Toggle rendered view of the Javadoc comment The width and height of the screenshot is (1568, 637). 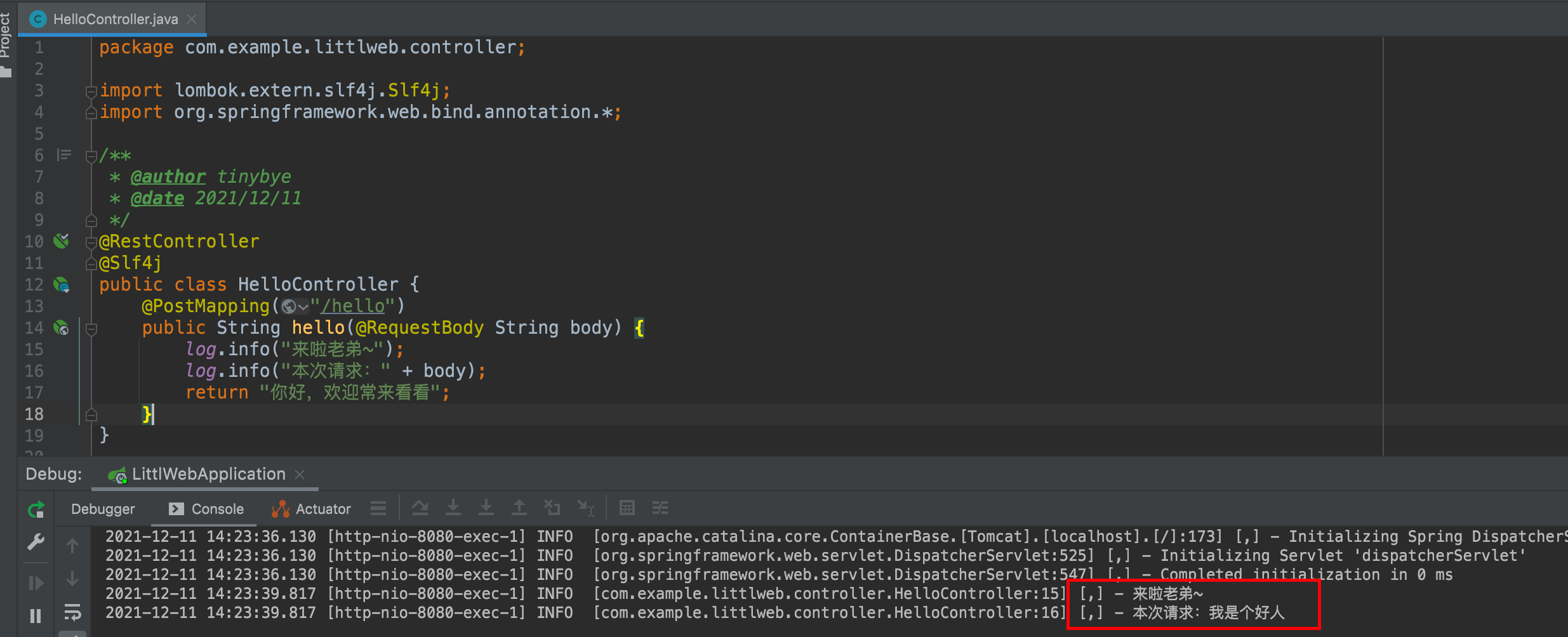click(x=64, y=155)
